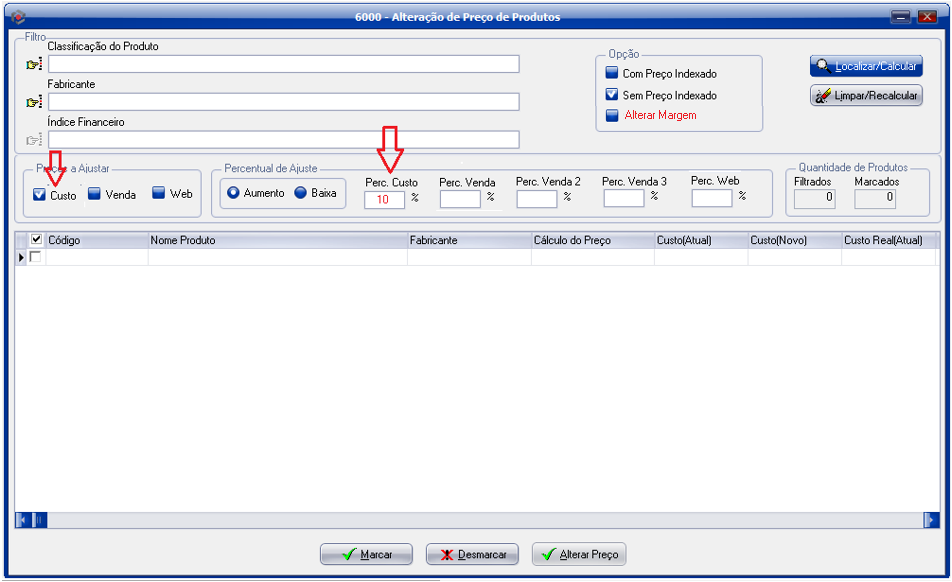Select the Aumento radio button
This screenshot has width=952, height=582.
tap(233, 193)
